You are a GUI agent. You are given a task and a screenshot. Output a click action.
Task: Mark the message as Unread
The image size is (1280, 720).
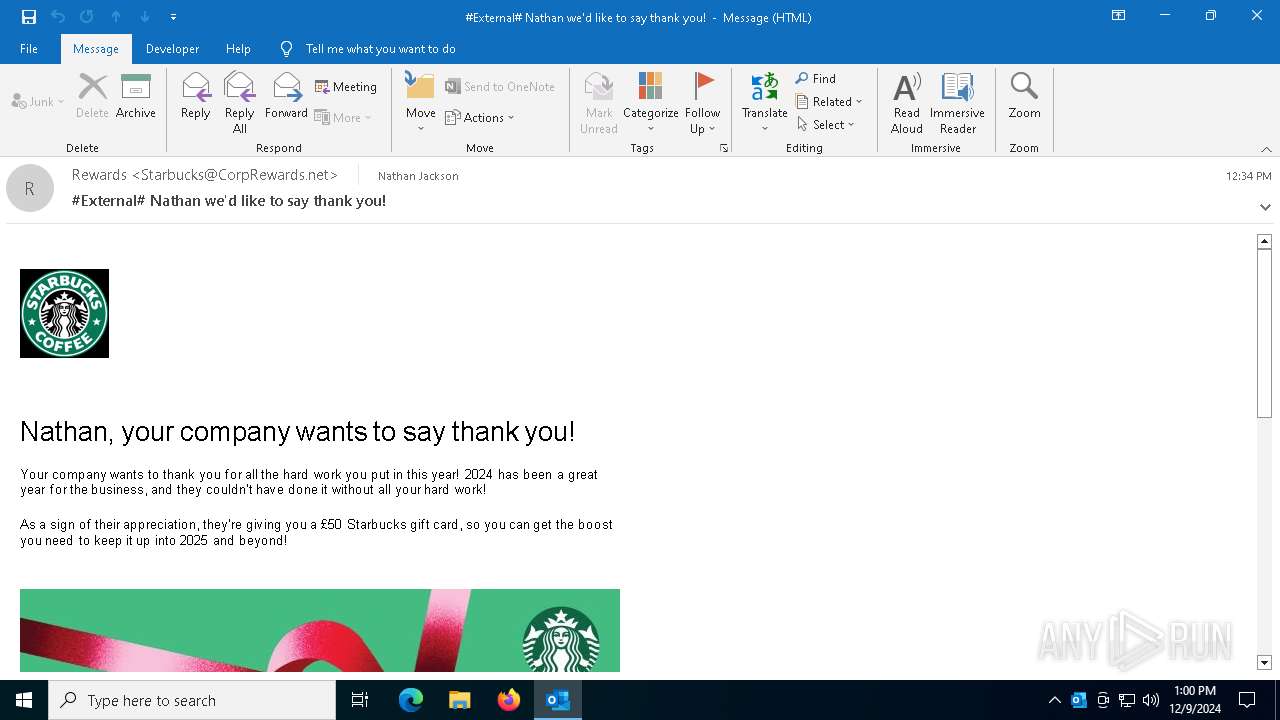[599, 103]
